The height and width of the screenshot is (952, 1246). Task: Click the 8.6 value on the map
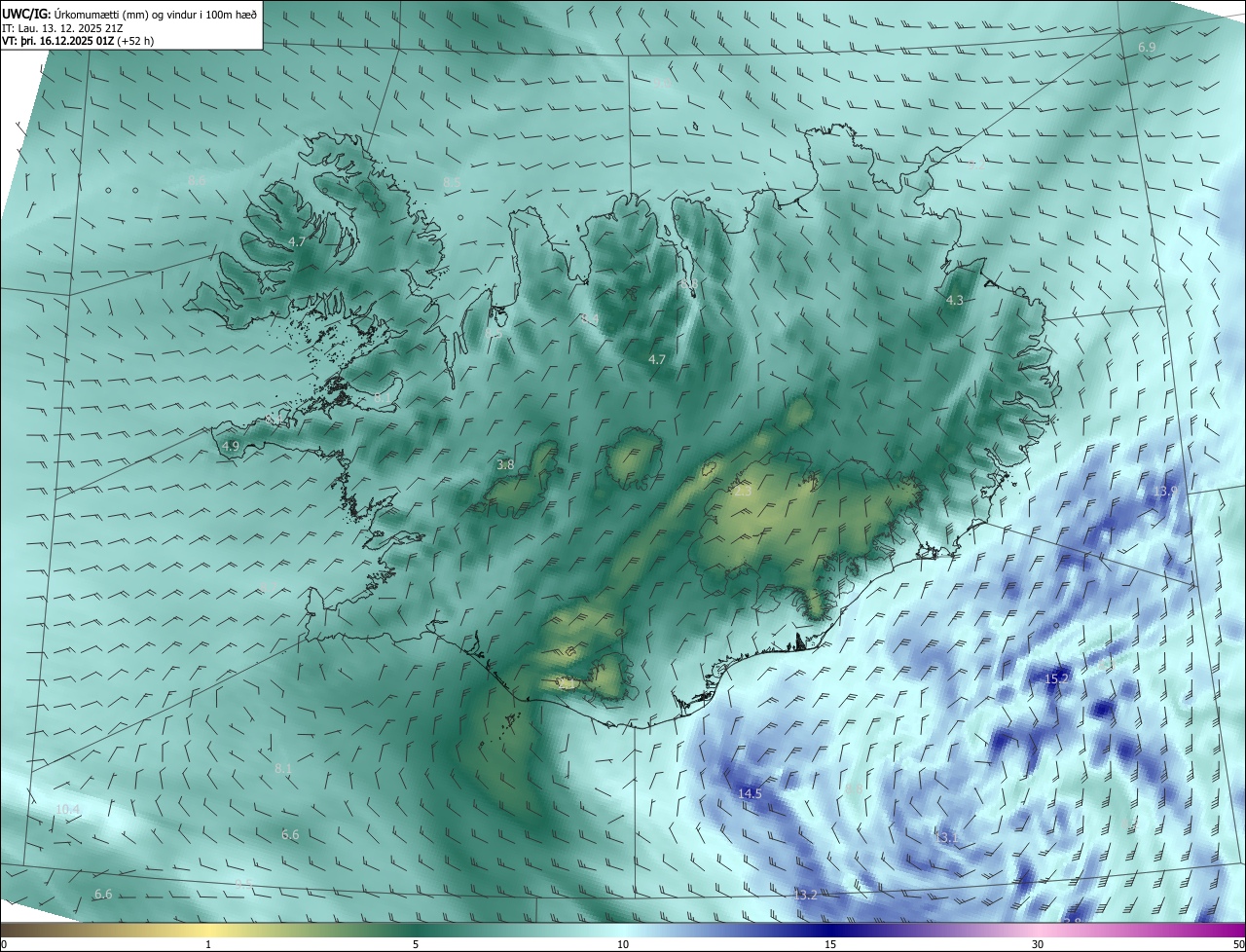[197, 181]
